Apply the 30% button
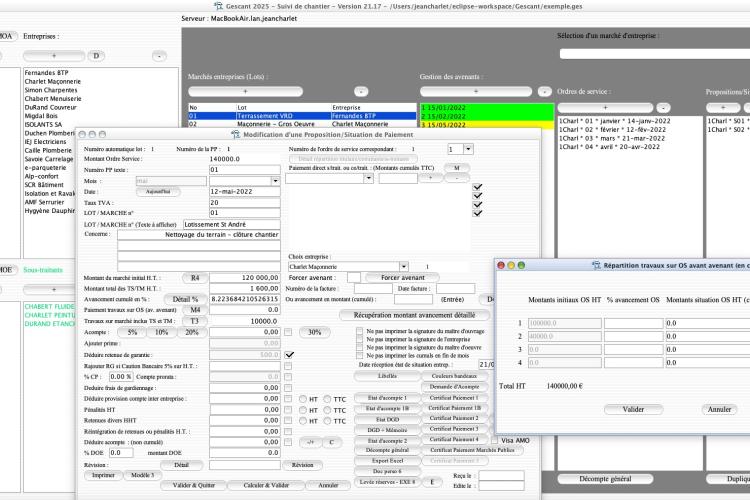This screenshot has width=750, height=500. pos(314,332)
